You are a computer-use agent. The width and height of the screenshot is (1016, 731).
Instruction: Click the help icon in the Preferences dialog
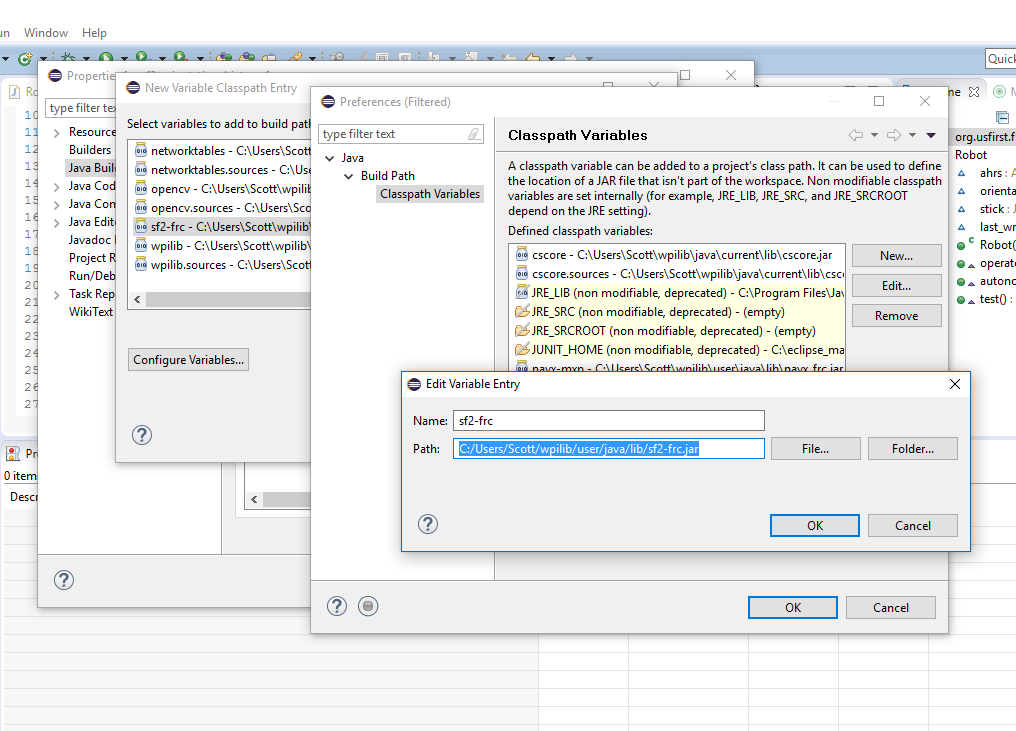pyautogui.click(x=337, y=606)
